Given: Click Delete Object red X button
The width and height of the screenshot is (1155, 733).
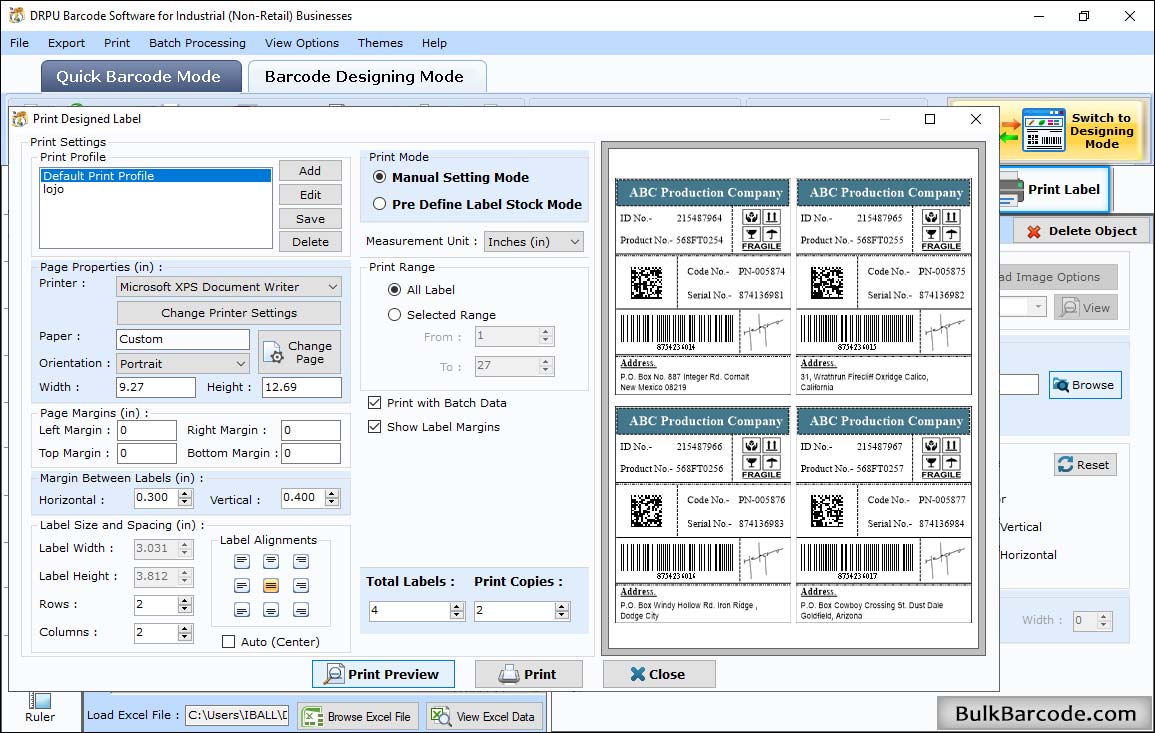Looking at the screenshot, I should [1081, 231].
